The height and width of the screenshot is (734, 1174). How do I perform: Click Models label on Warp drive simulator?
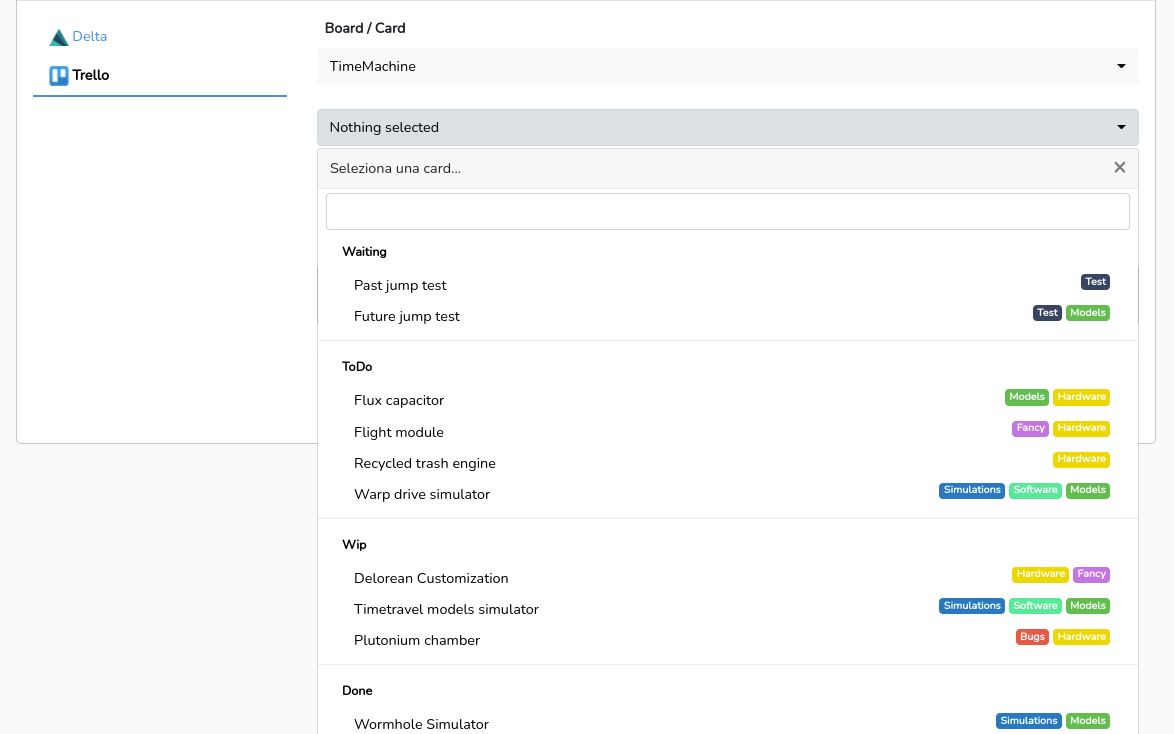point(1088,490)
